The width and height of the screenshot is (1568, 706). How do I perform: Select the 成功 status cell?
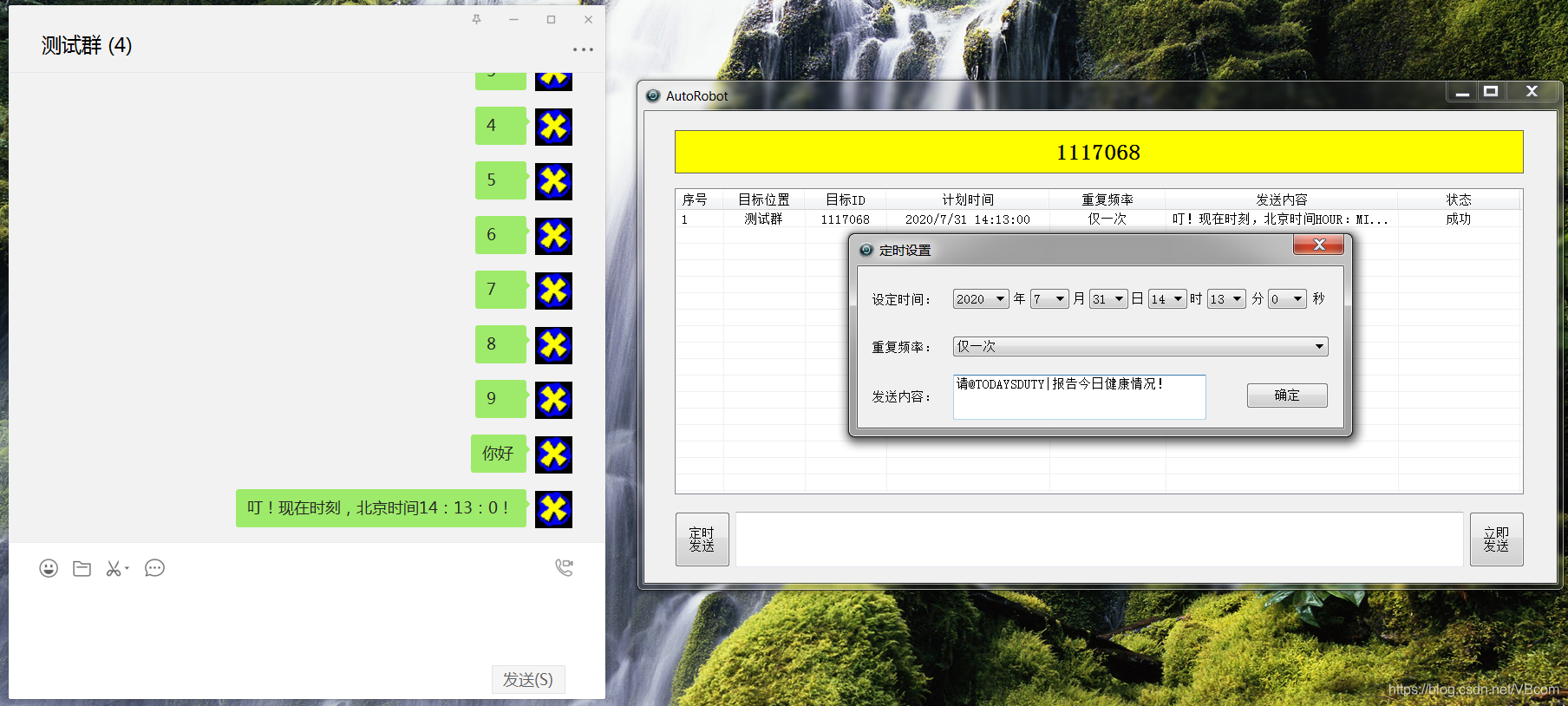[1459, 219]
